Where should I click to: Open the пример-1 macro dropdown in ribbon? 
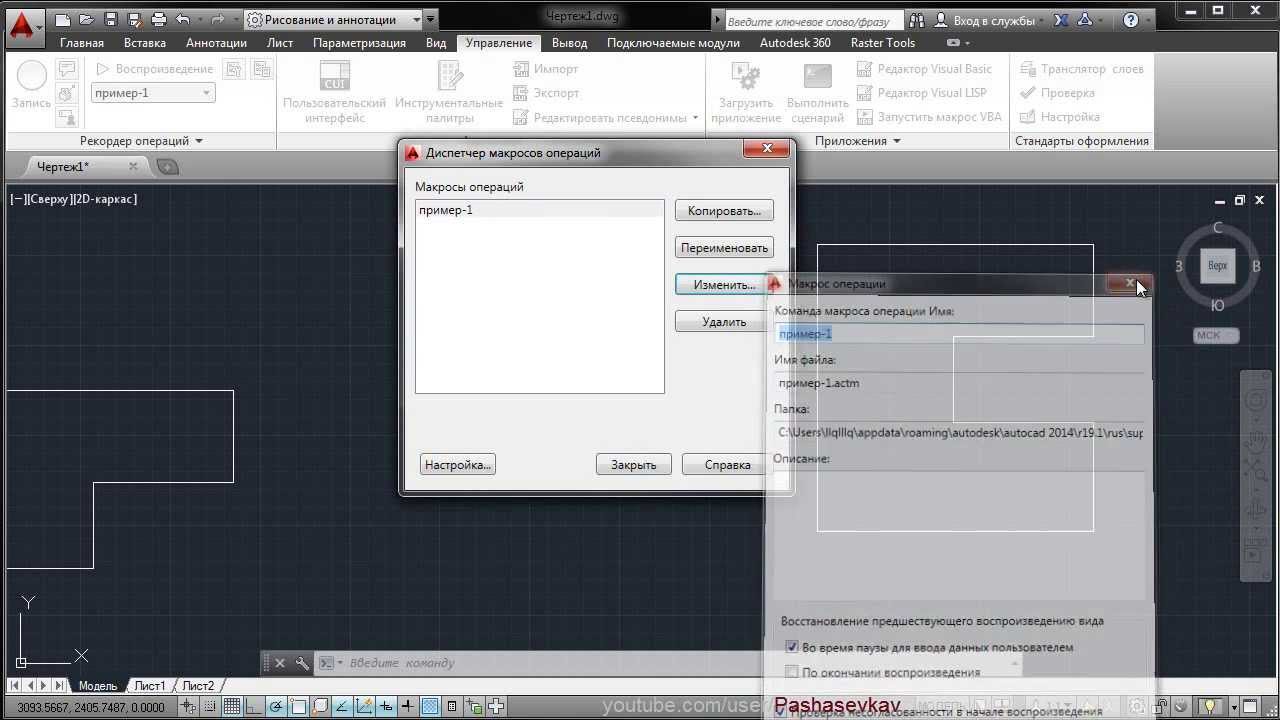(x=152, y=93)
